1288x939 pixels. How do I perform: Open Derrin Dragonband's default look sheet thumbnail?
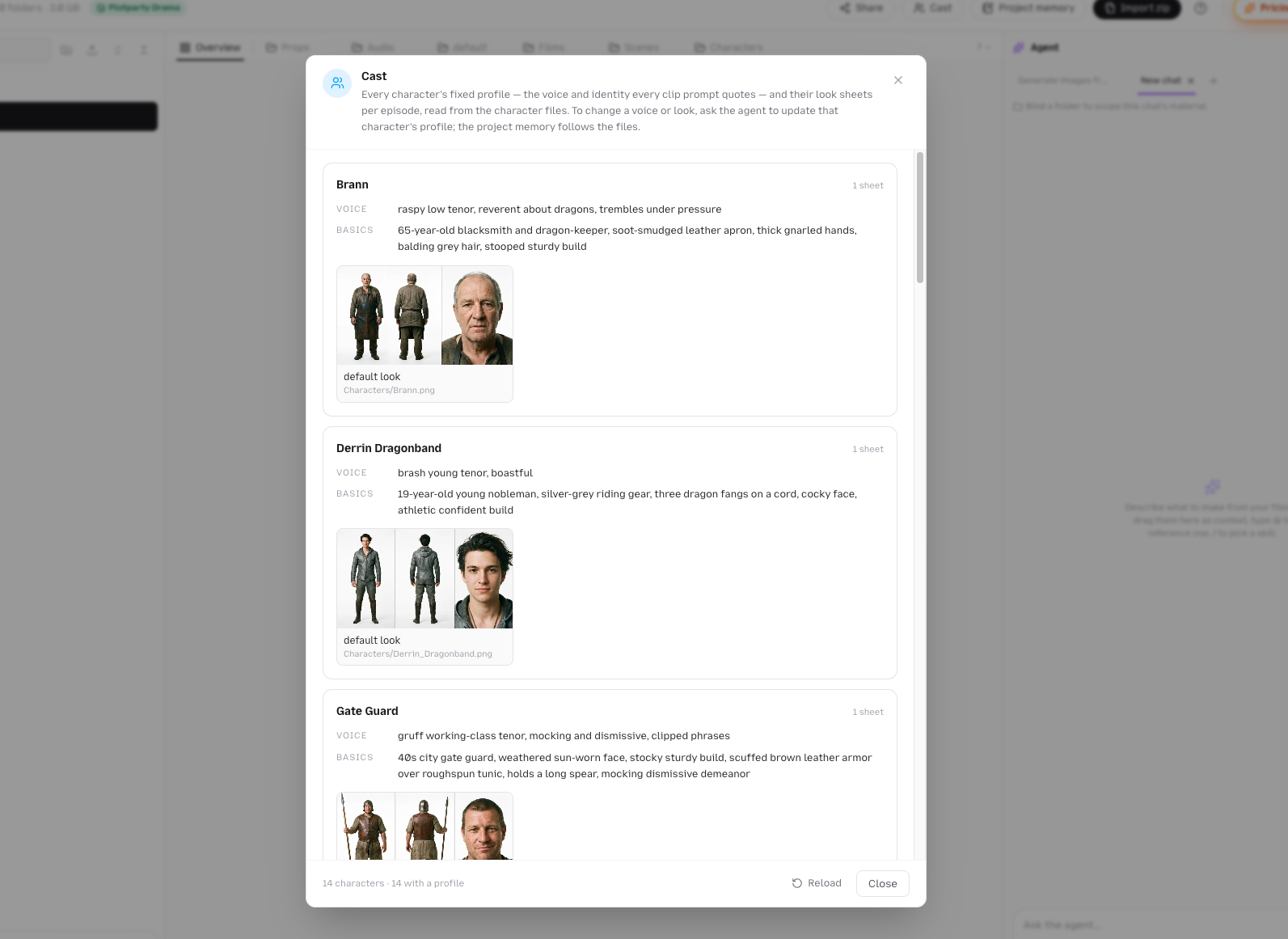(424, 578)
